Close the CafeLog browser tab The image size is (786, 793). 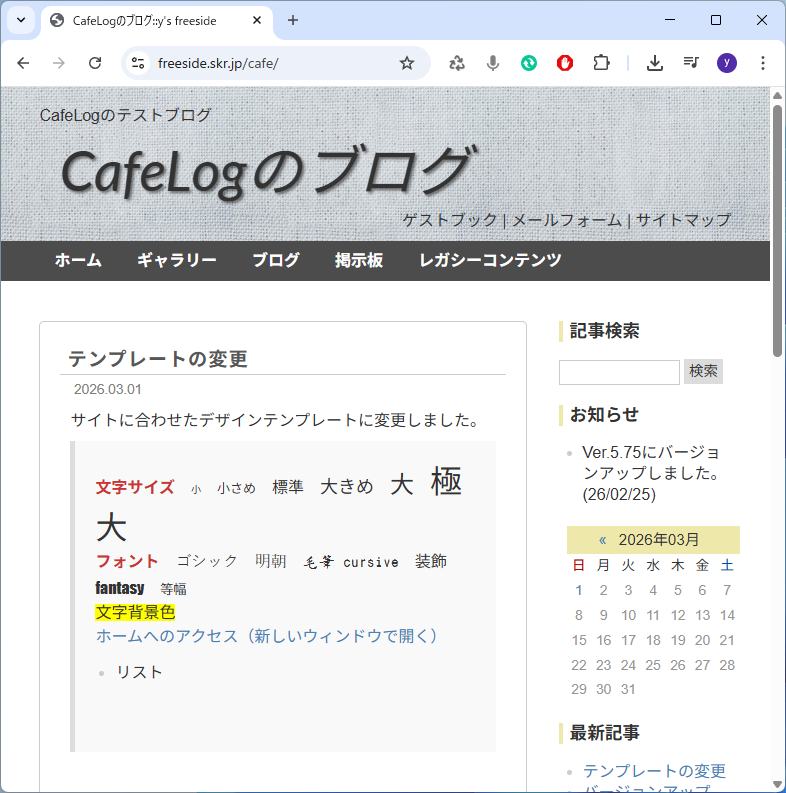(258, 20)
